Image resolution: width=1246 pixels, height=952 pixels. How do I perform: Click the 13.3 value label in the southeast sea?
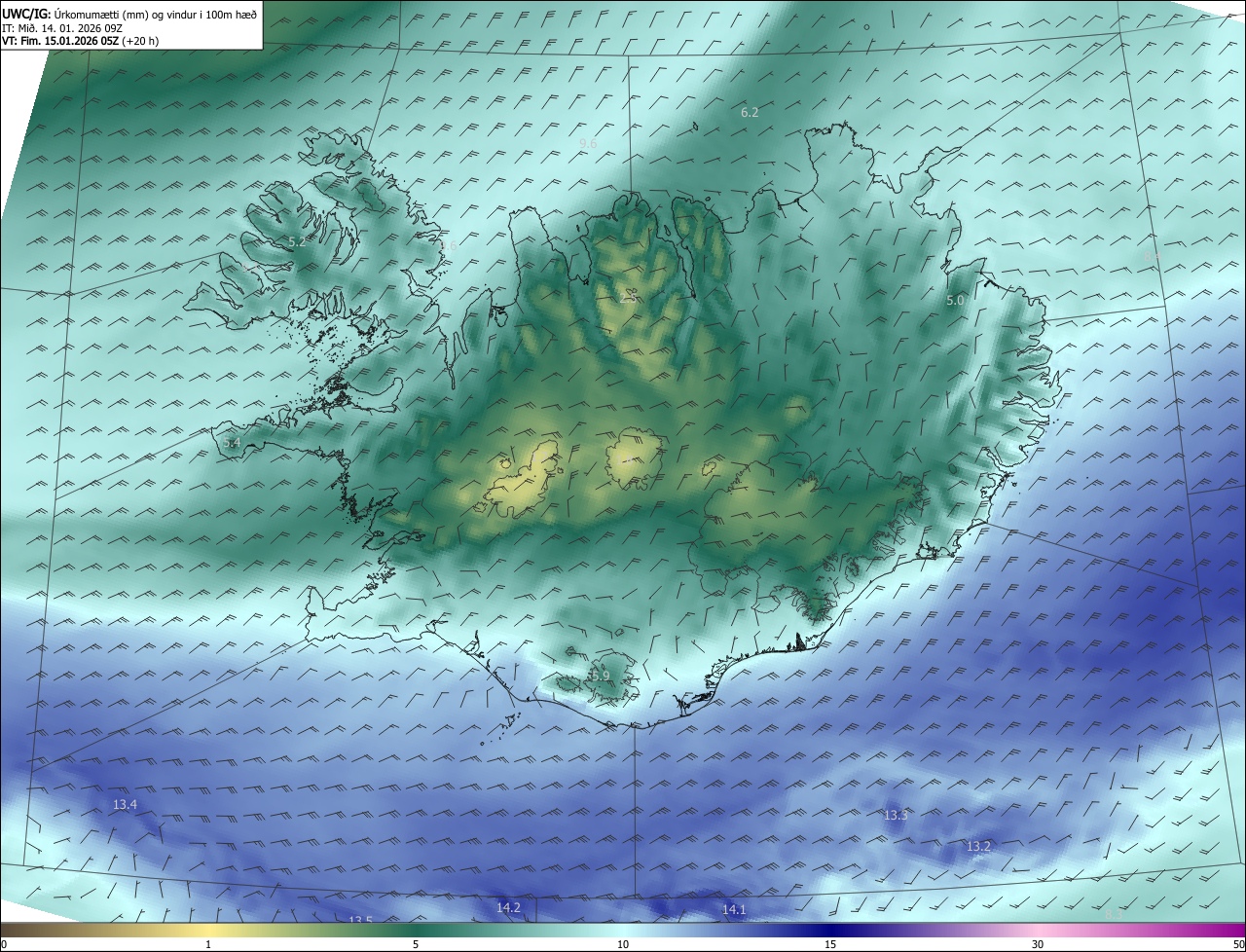[x=896, y=815]
